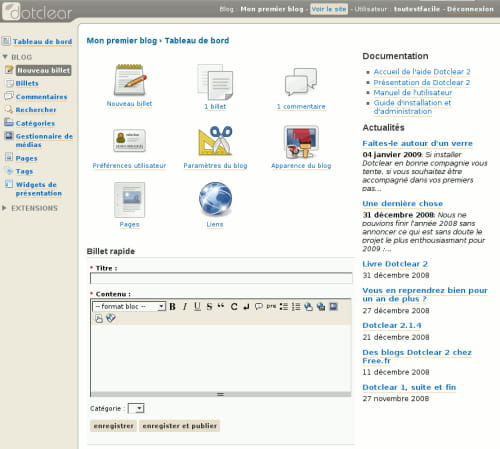This screenshot has width=500, height=449.
Task: Insert a blockquote with the speech bubble icon
Action: [x=259, y=306]
